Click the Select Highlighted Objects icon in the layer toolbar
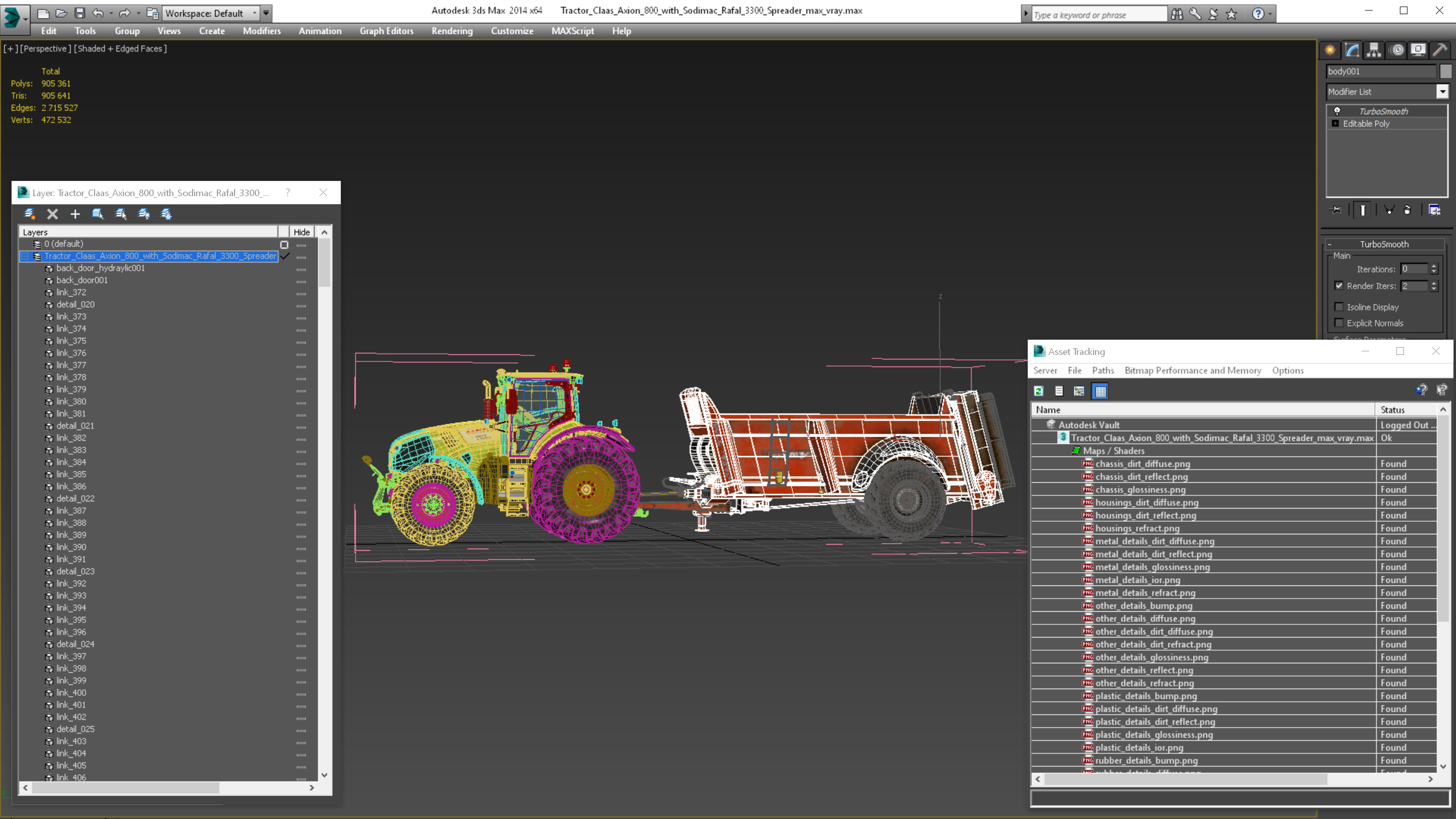The image size is (1456, 819). (x=121, y=214)
